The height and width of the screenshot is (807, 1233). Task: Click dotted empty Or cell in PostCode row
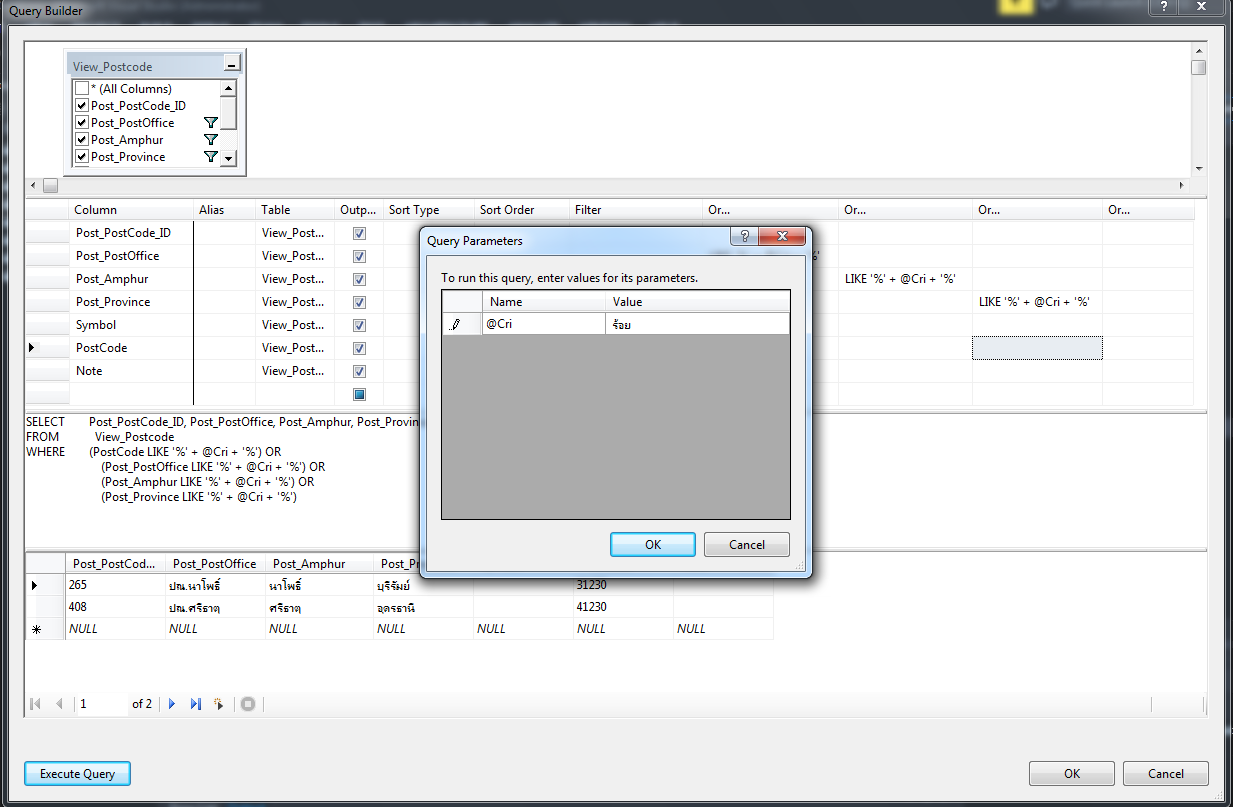click(x=1037, y=348)
